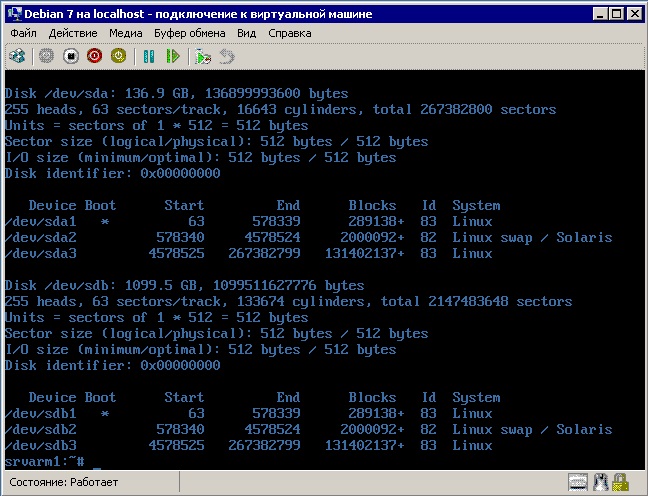Click '136899993600 bytes' value

(x=276, y=93)
